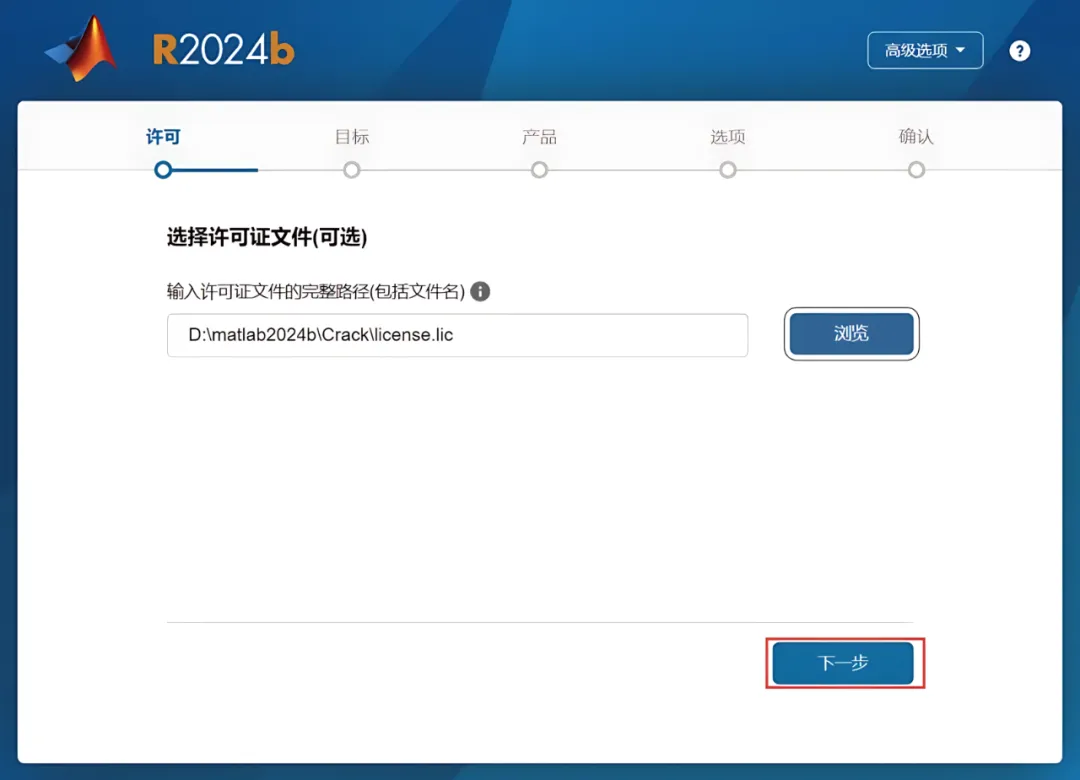Click the 下一步 next button
Viewport: 1080px width, 780px height.
tap(843, 663)
